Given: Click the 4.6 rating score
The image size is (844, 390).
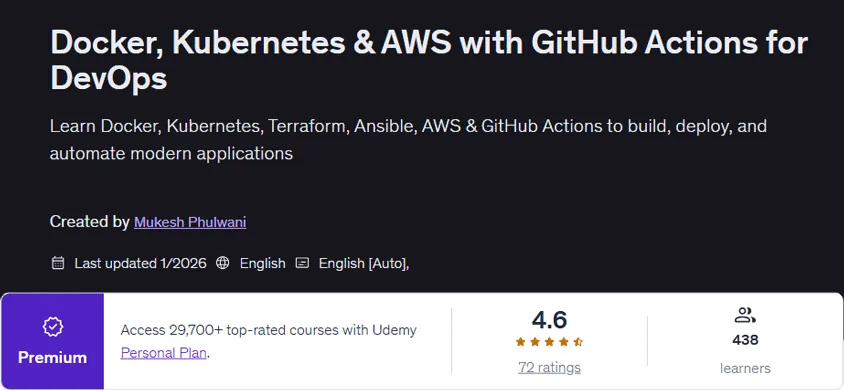Looking at the screenshot, I should point(550,320).
